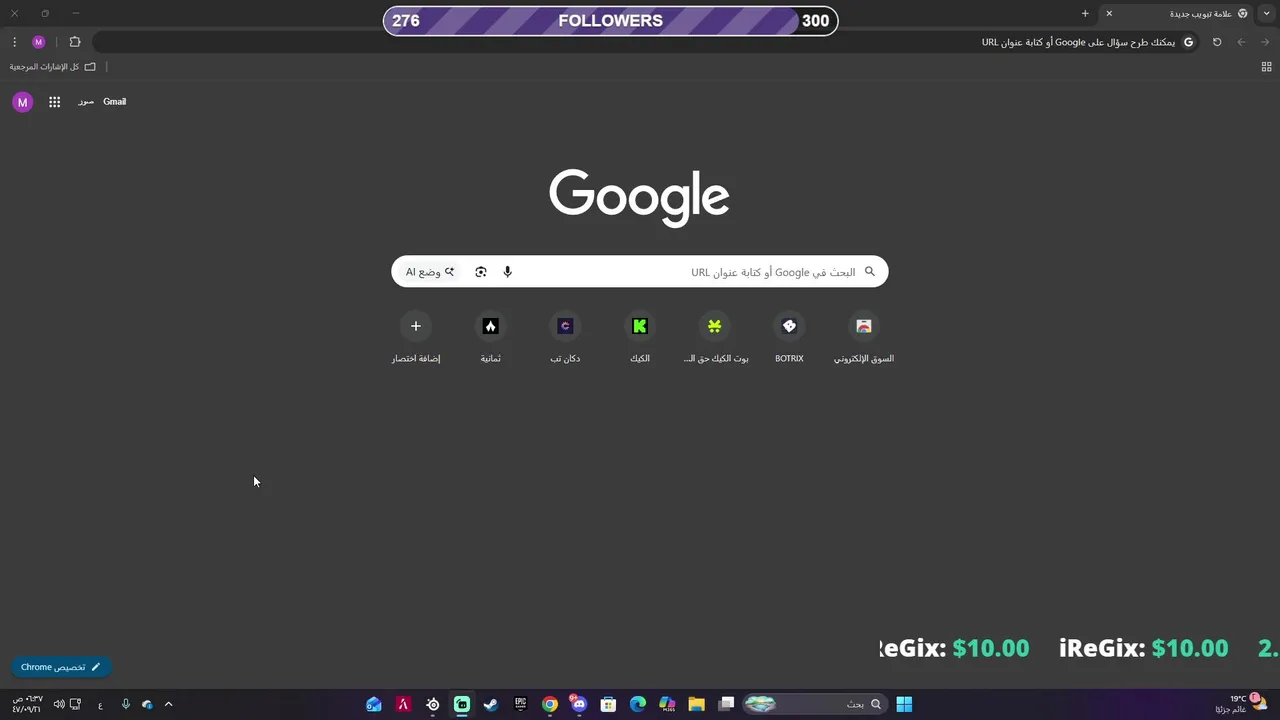Open Microsoft 365 on the taskbar

click(667, 704)
